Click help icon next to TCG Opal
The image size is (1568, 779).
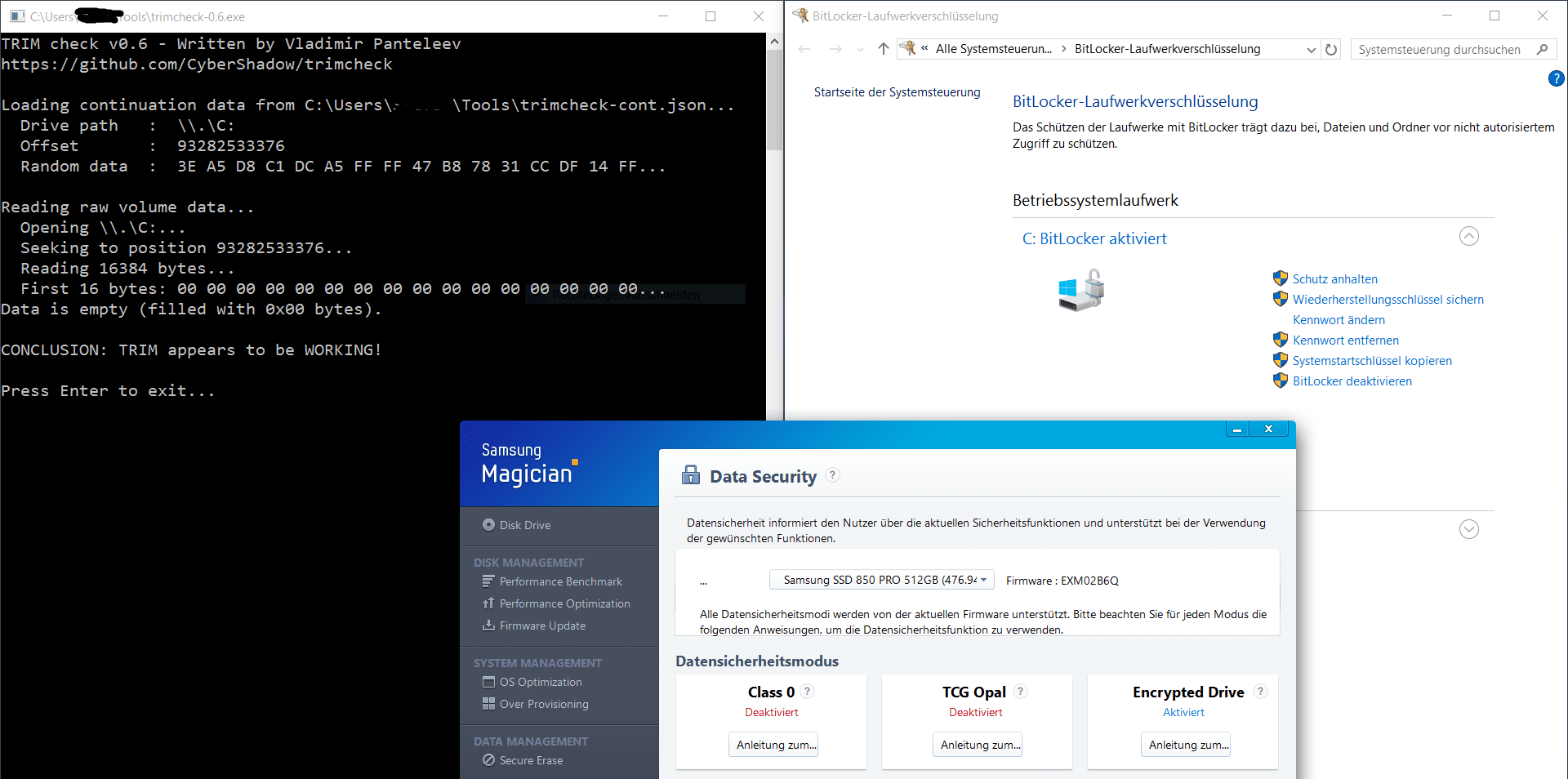[x=1020, y=691]
